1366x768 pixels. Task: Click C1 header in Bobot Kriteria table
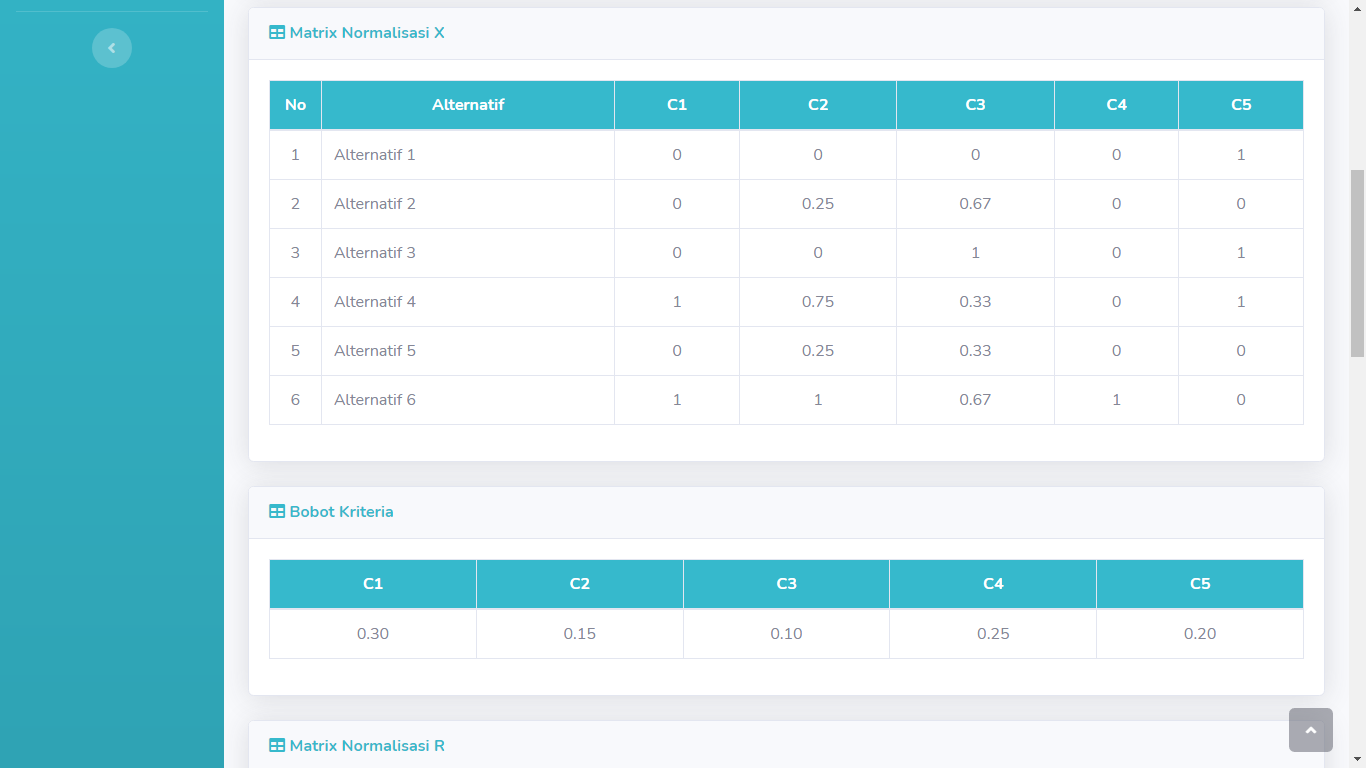click(373, 584)
